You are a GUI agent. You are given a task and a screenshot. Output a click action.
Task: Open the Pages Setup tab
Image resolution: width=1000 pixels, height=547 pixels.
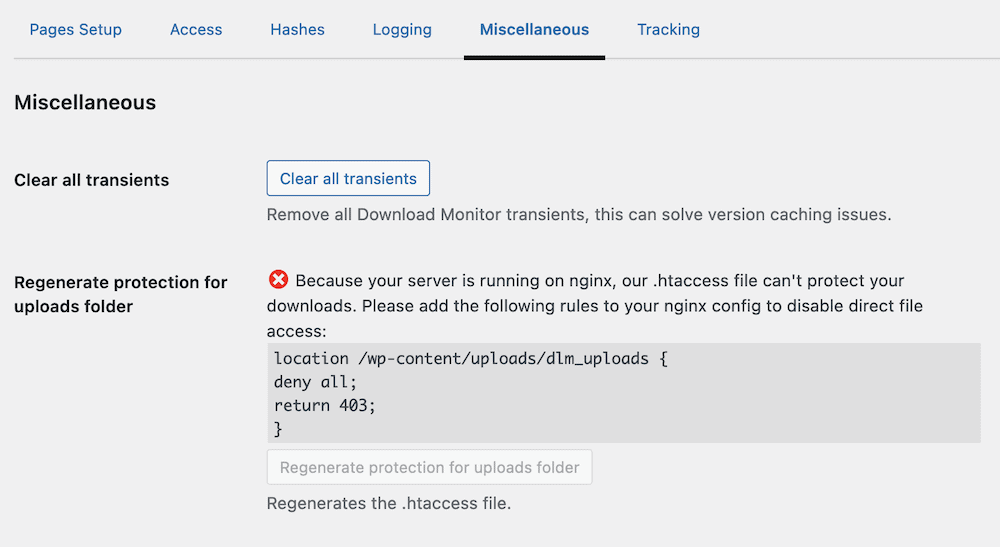(76, 30)
